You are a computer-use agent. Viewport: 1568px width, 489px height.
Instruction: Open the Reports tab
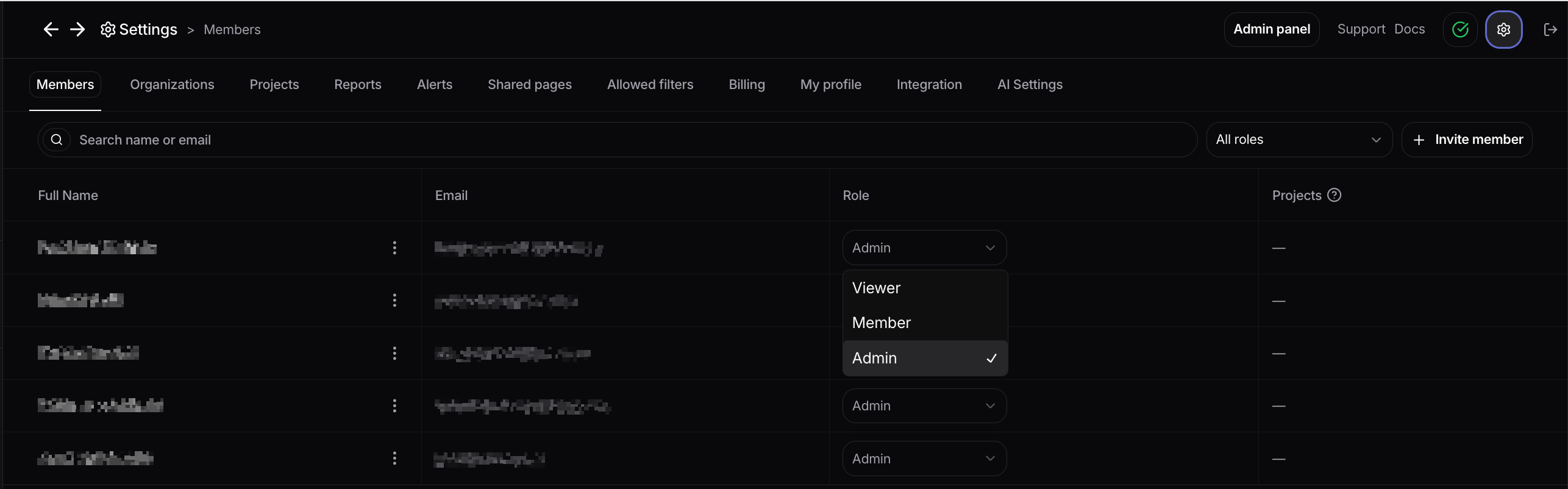tap(358, 84)
